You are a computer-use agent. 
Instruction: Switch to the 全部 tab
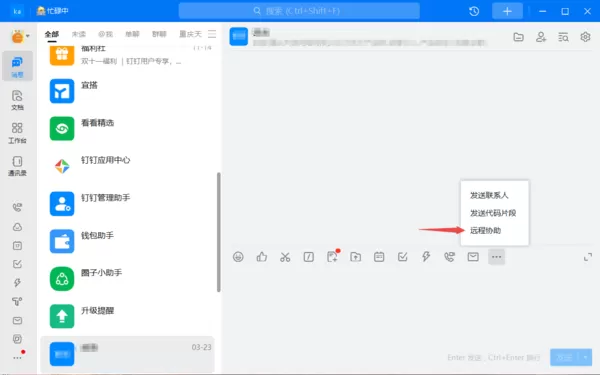click(52, 34)
